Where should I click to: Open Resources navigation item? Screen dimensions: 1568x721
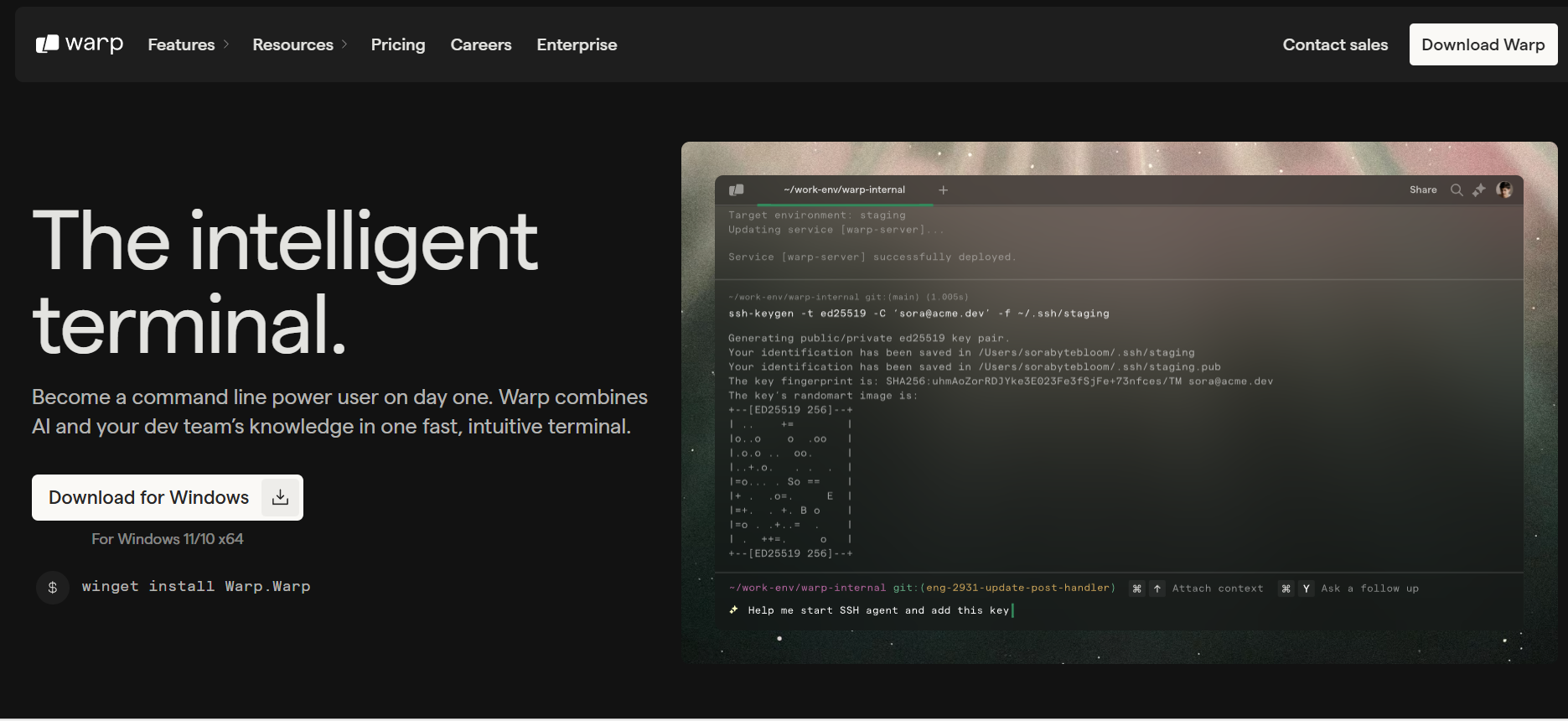click(x=292, y=44)
